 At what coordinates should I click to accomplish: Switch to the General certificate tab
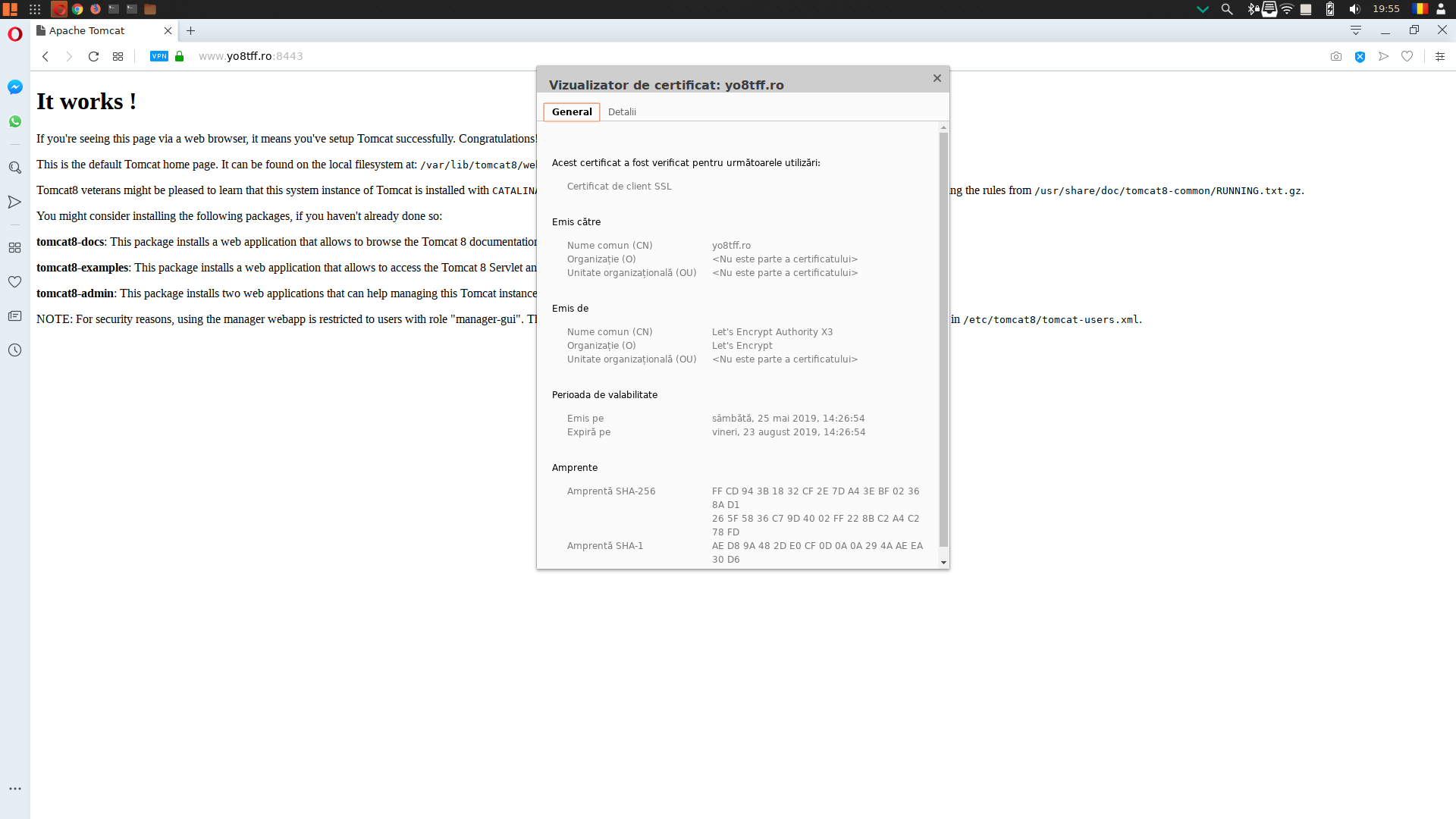click(x=572, y=111)
